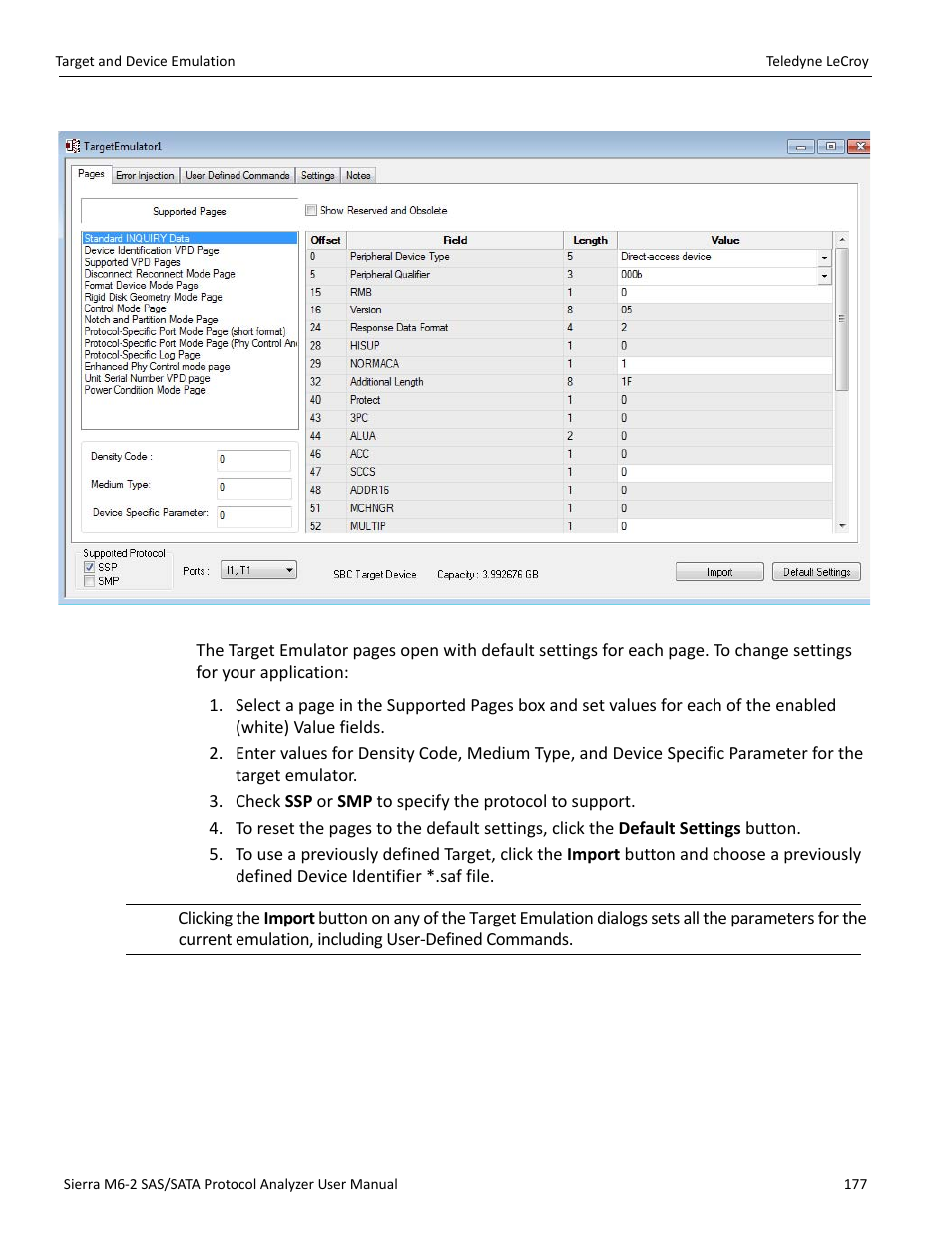Enable Show Reserved and Obsolete checkbox
Screen dimensions: 952x1233
pos(311,210)
